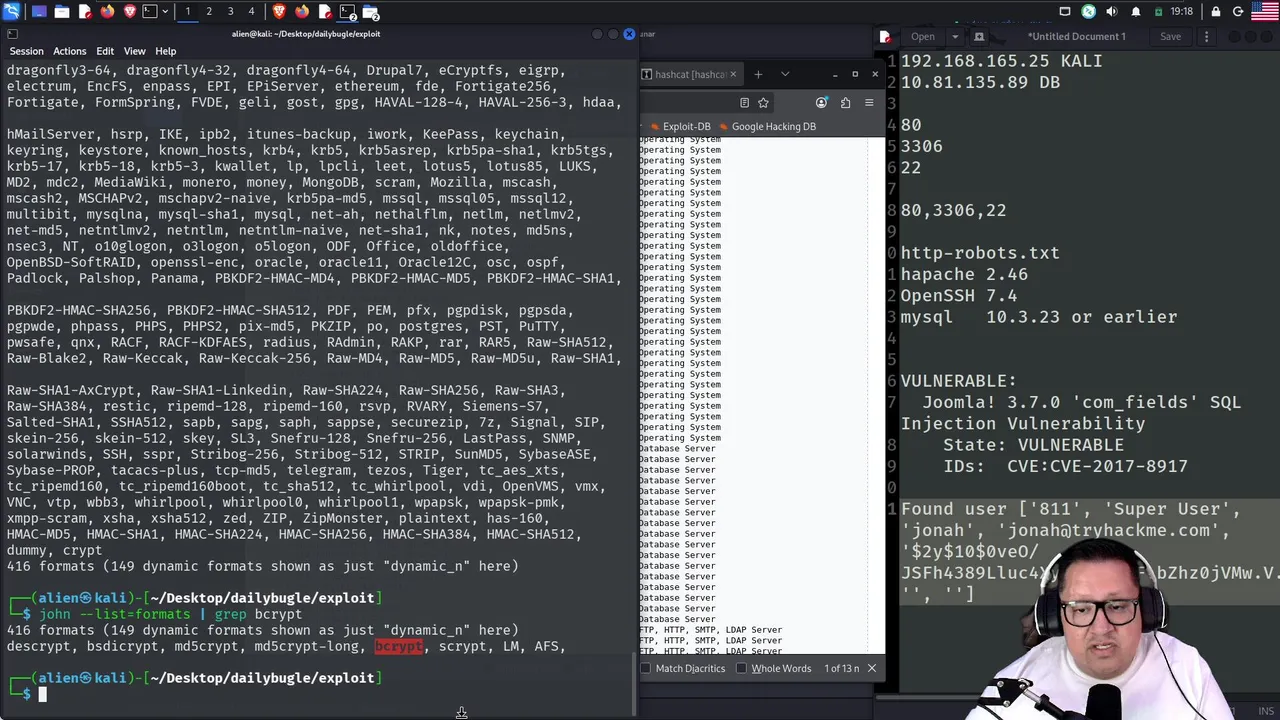Click the file manager icon in the panel launchers
The width and height of the screenshot is (1280, 720).
[61, 11]
